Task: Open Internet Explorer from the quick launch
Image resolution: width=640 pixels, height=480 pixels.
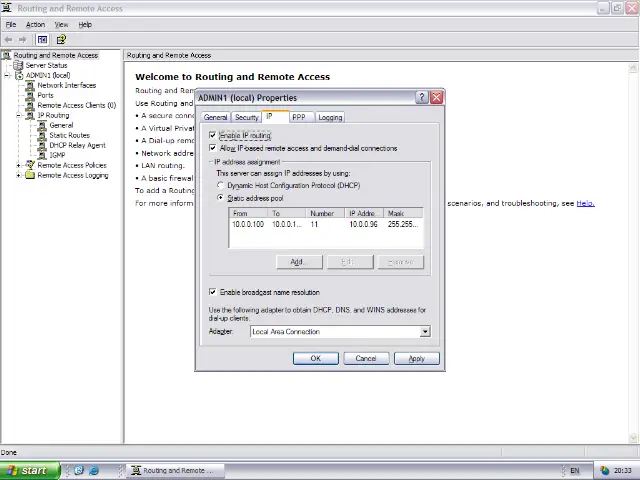Action: pyautogui.click(x=93, y=470)
